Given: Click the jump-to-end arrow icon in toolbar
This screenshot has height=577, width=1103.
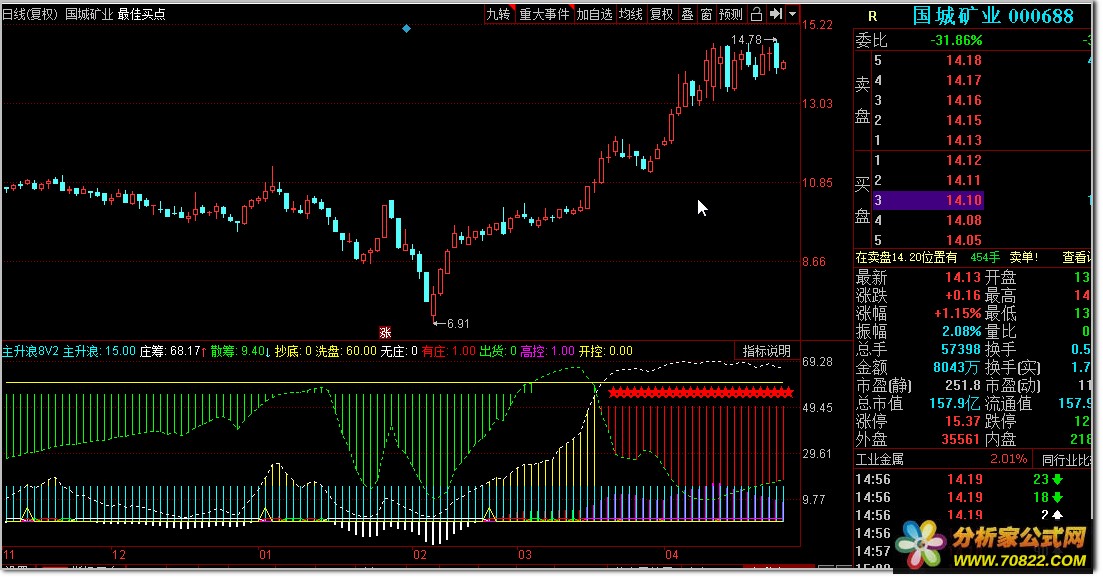Looking at the screenshot, I should [x=775, y=14].
